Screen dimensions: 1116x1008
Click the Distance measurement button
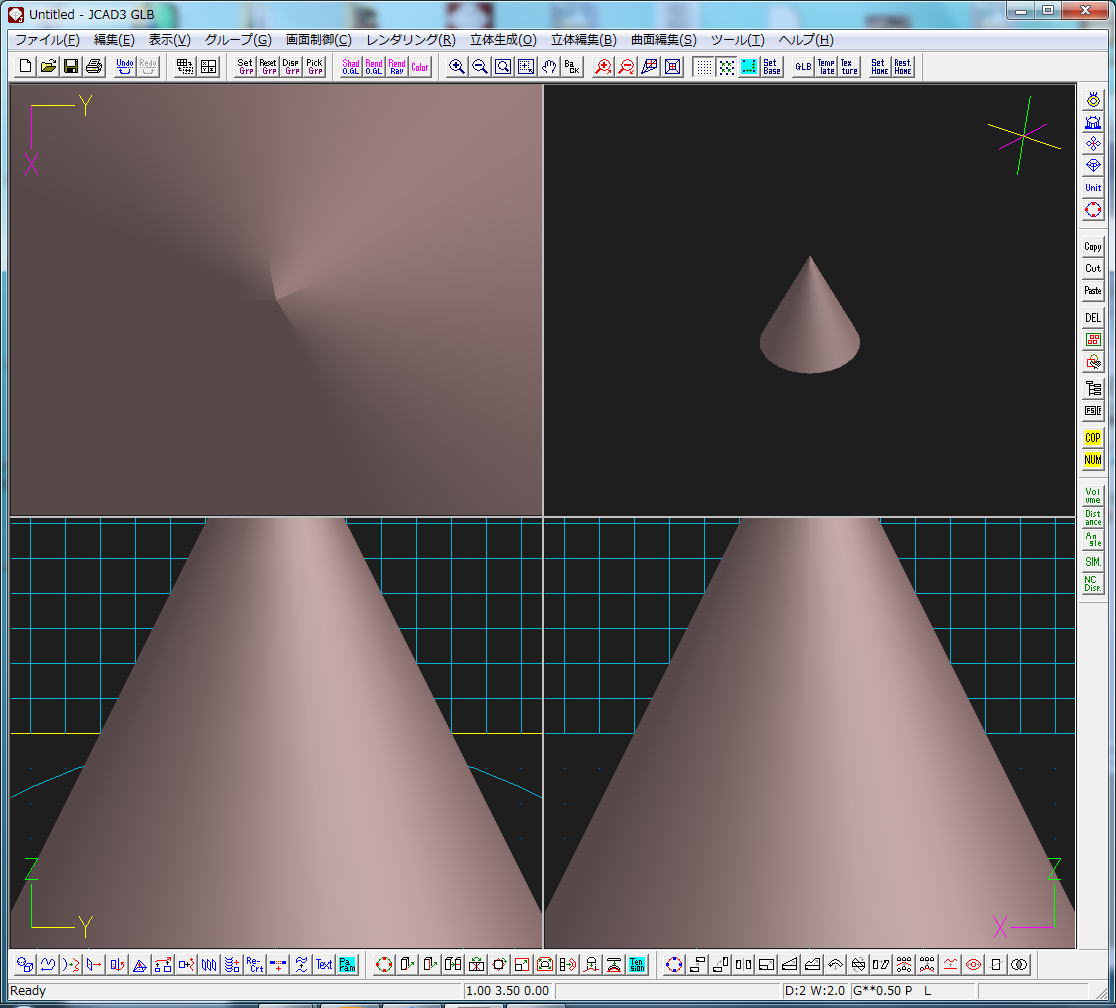point(1093,518)
